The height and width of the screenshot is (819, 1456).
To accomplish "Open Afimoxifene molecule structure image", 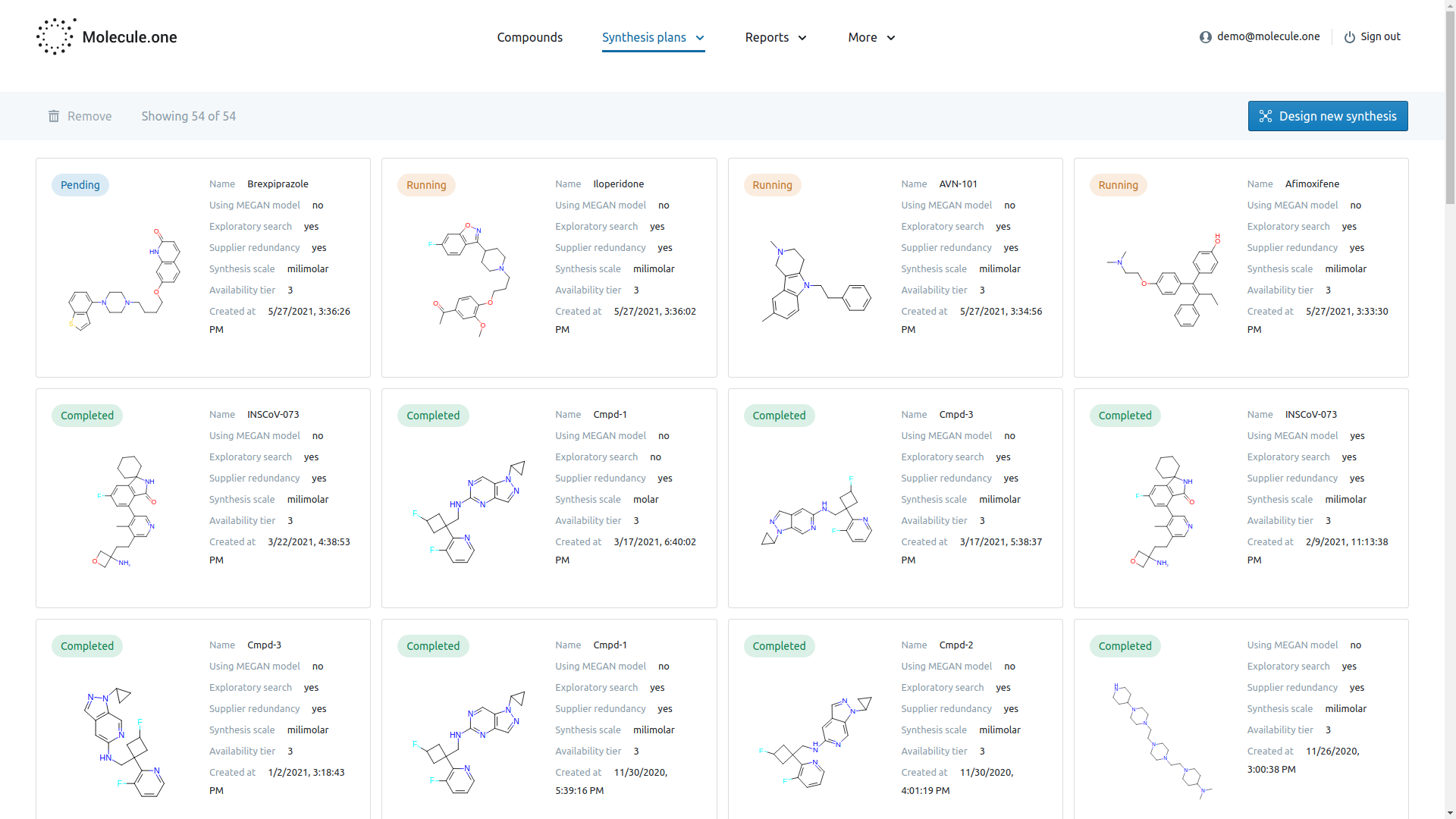I will 1163,281.
